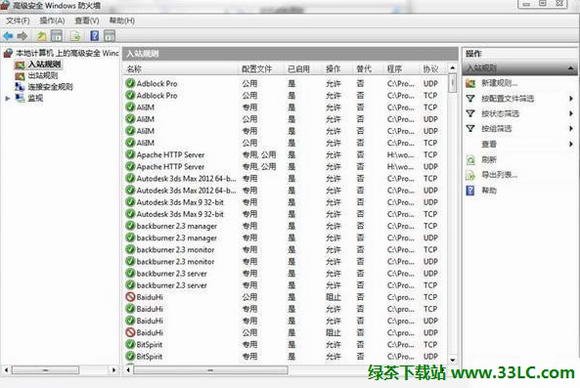
Task: Open the File (文件) menu
Action: [x=18, y=21]
